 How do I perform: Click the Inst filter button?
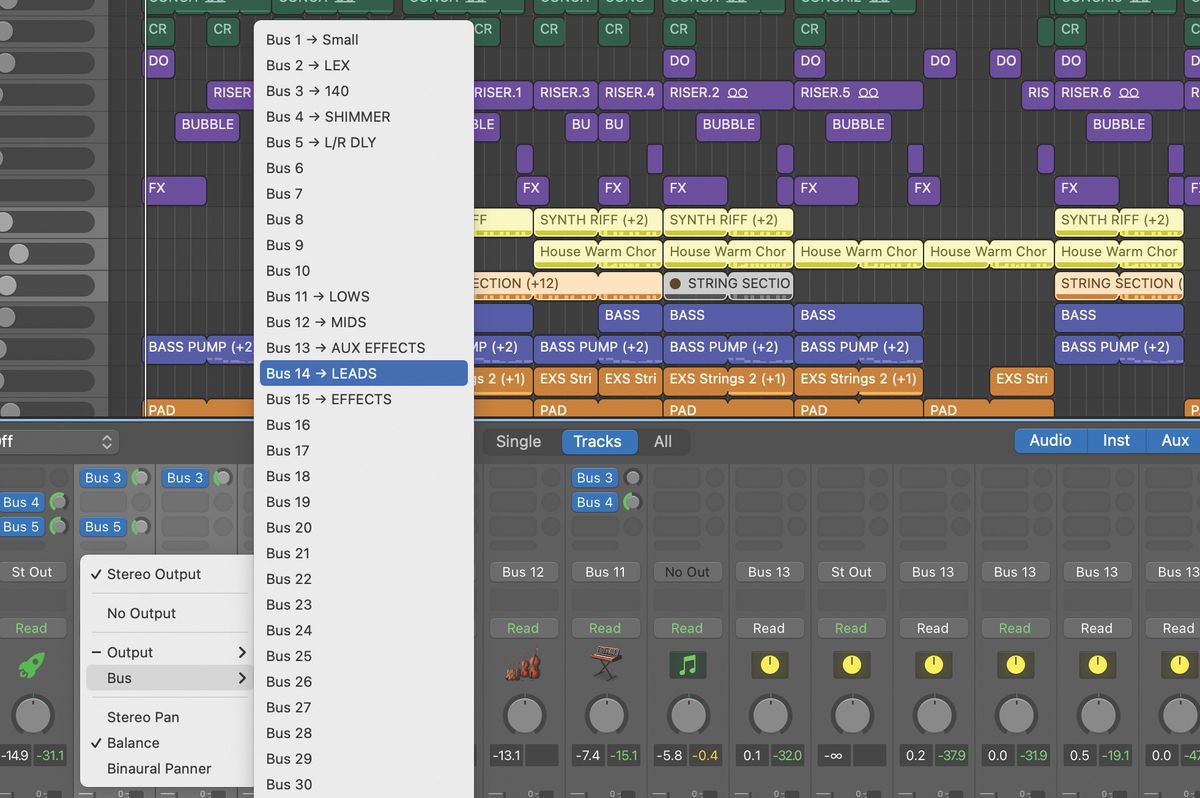(x=1115, y=439)
